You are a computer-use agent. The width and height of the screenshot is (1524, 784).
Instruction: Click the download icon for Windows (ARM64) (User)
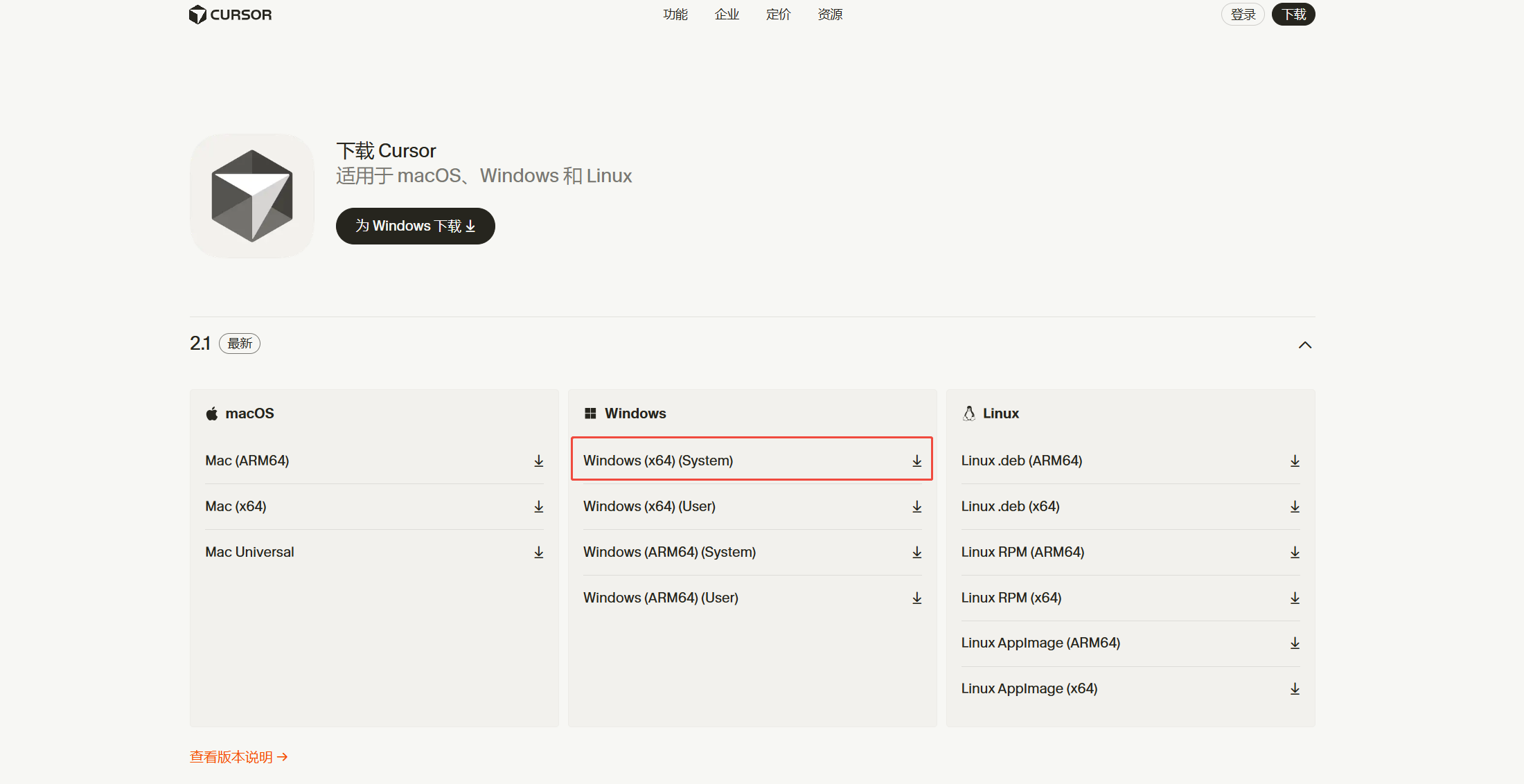pyautogui.click(x=916, y=598)
